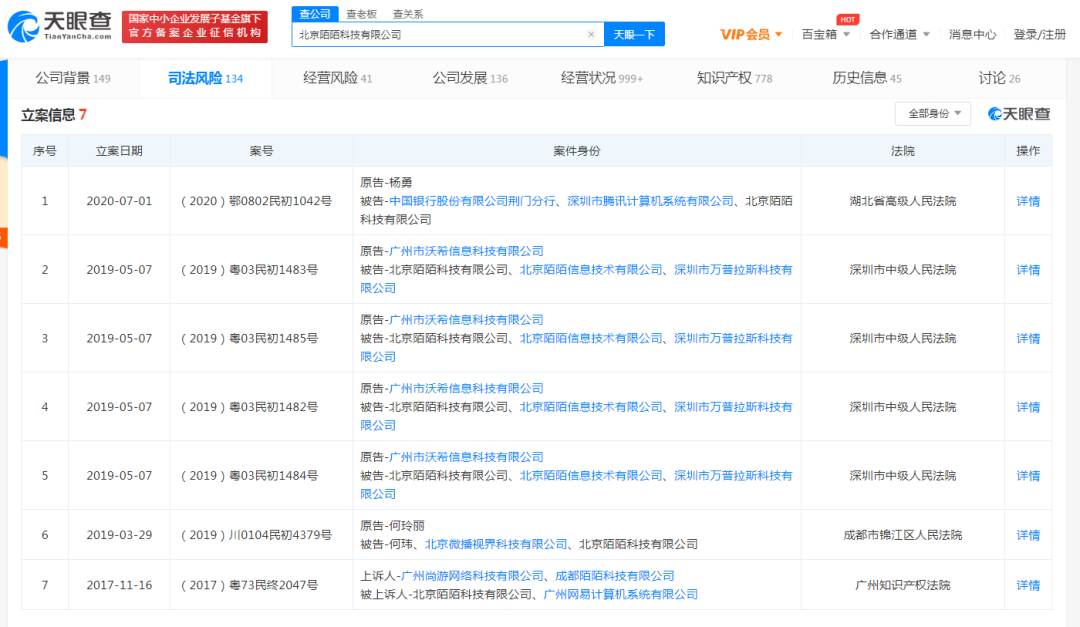Click the Tianyancha logo in header
This screenshot has width=1080, height=627.
tap(60, 26)
